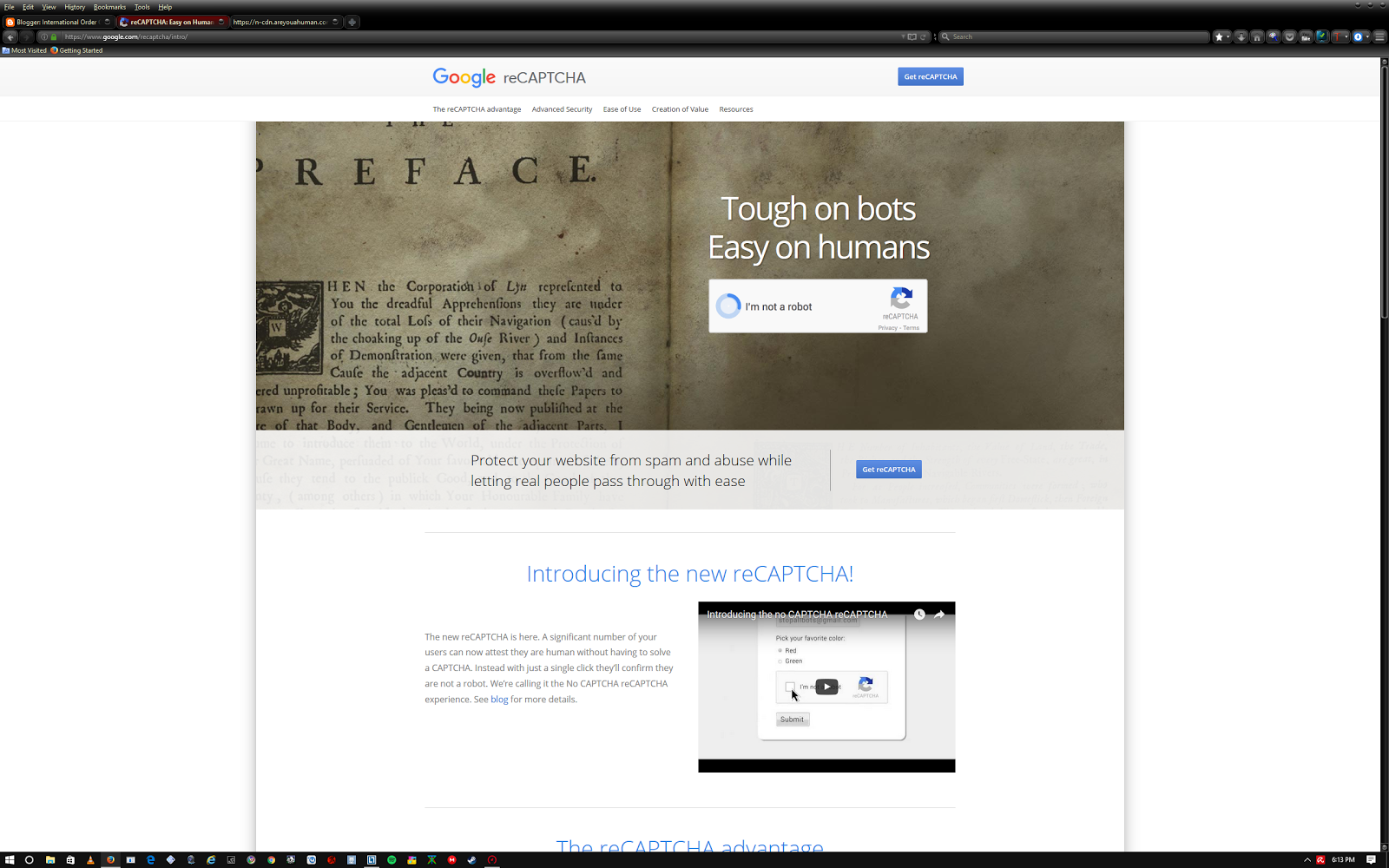The image size is (1389, 868).
Task: Click the green checkmark monitor extension icon
Action: pos(1322,36)
